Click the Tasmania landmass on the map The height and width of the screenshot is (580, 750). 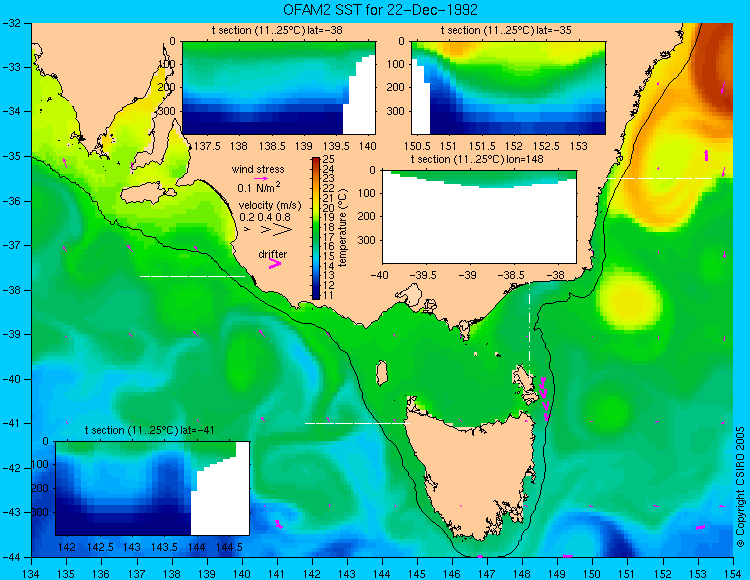(474, 473)
